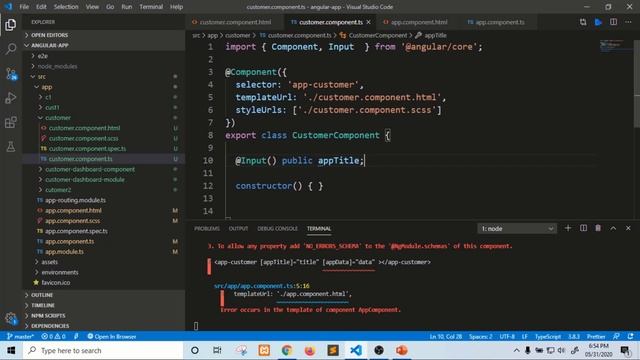640x360 pixels.
Task: Show the Output panel tab
Action: [238, 229]
